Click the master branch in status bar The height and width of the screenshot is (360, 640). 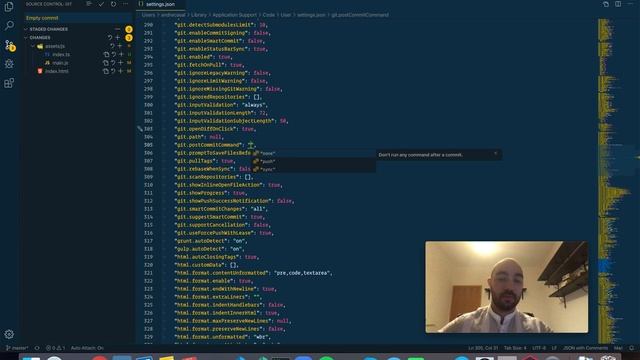coord(17,348)
